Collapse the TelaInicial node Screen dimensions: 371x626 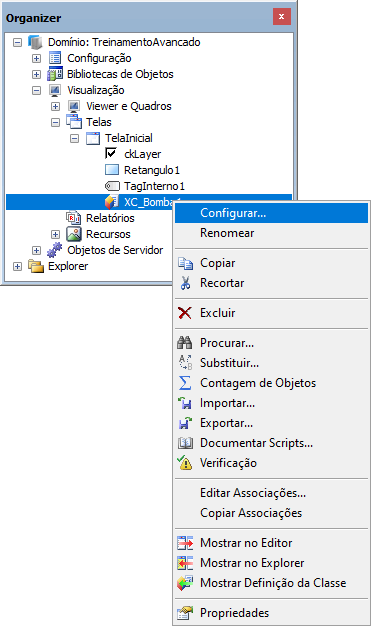74,139
